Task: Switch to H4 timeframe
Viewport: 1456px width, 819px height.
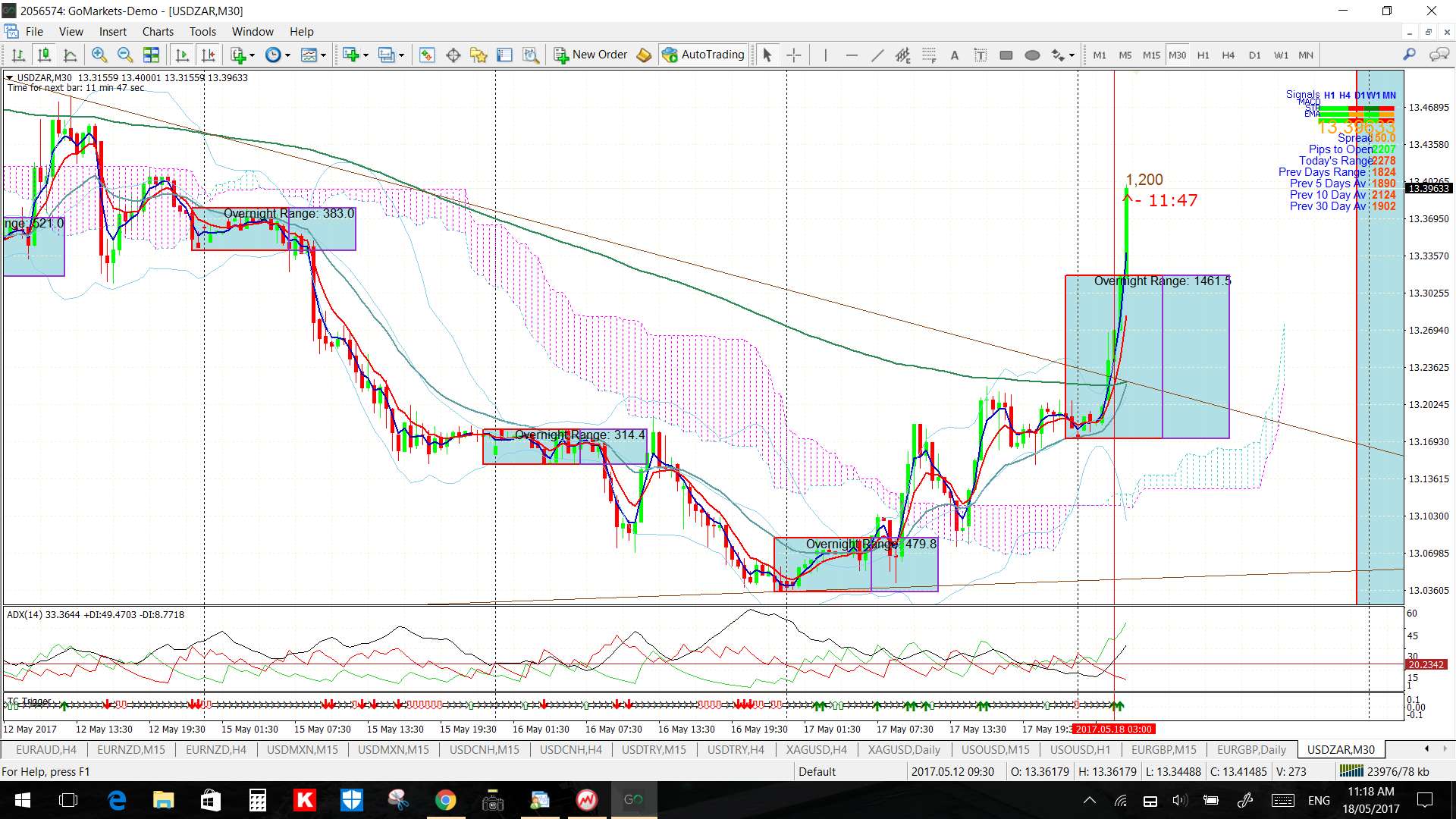Action: coord(1228,55)
